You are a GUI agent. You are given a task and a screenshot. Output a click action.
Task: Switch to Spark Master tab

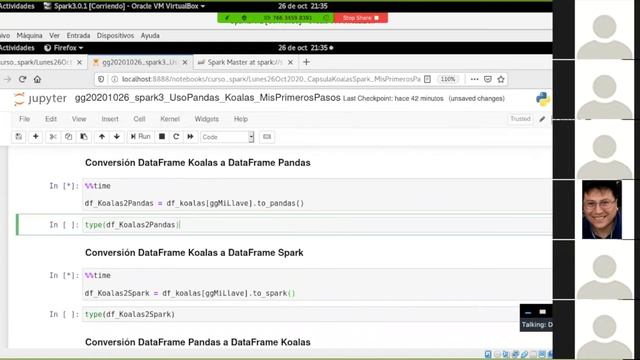point(244,62)
